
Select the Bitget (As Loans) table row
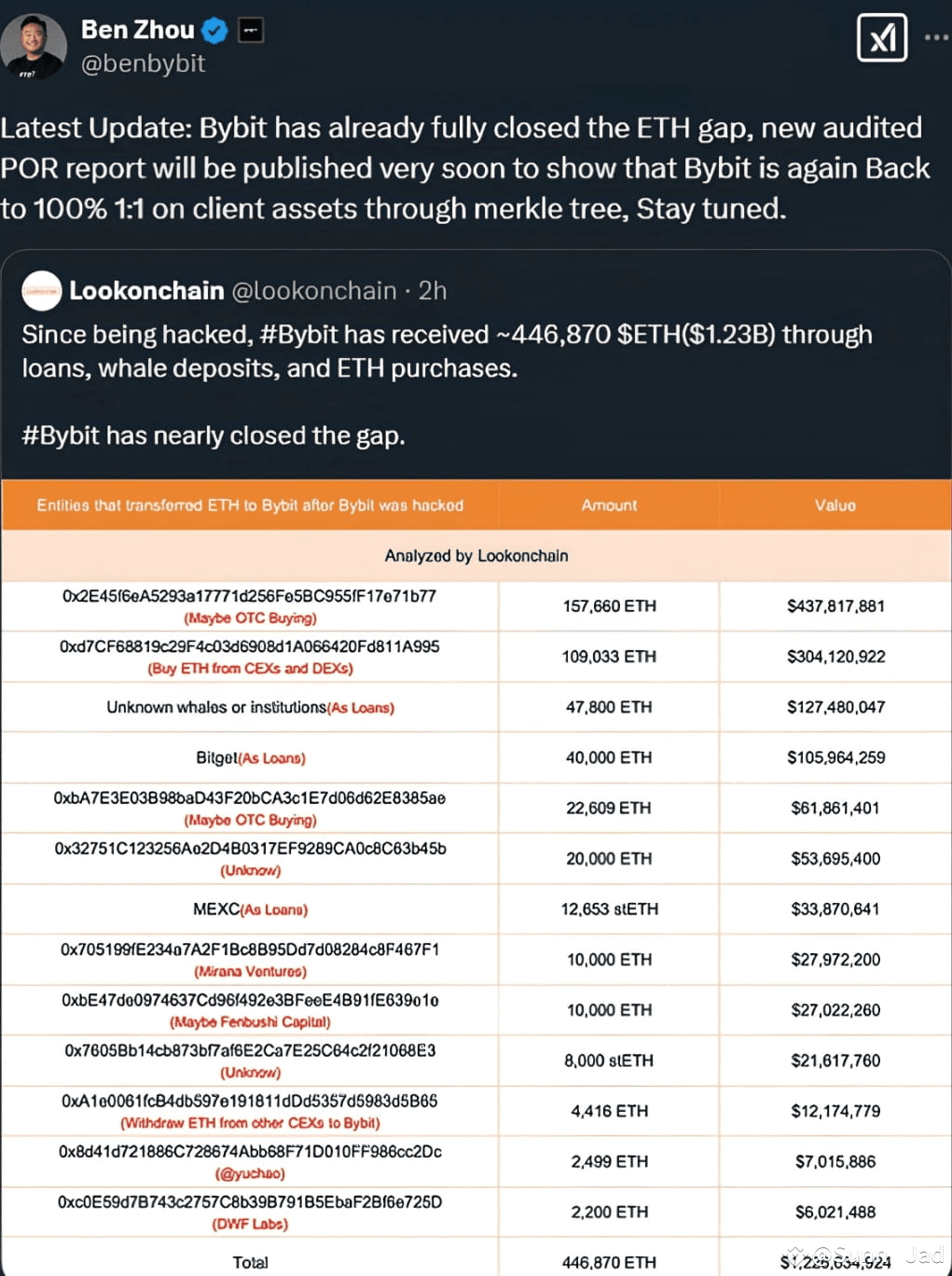pos(250,757)
